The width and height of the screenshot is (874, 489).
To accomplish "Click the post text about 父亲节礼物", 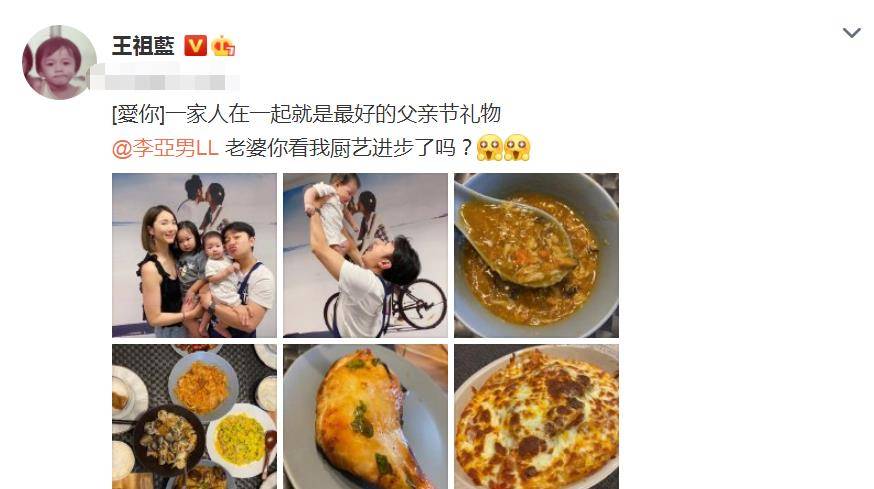I will 333,114.
